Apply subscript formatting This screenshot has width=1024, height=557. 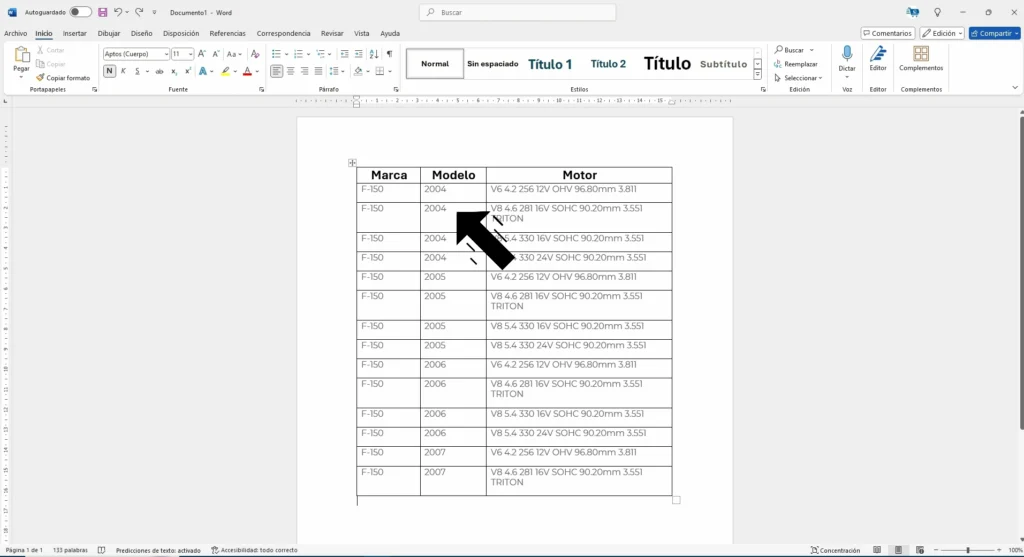pos(174,71)
